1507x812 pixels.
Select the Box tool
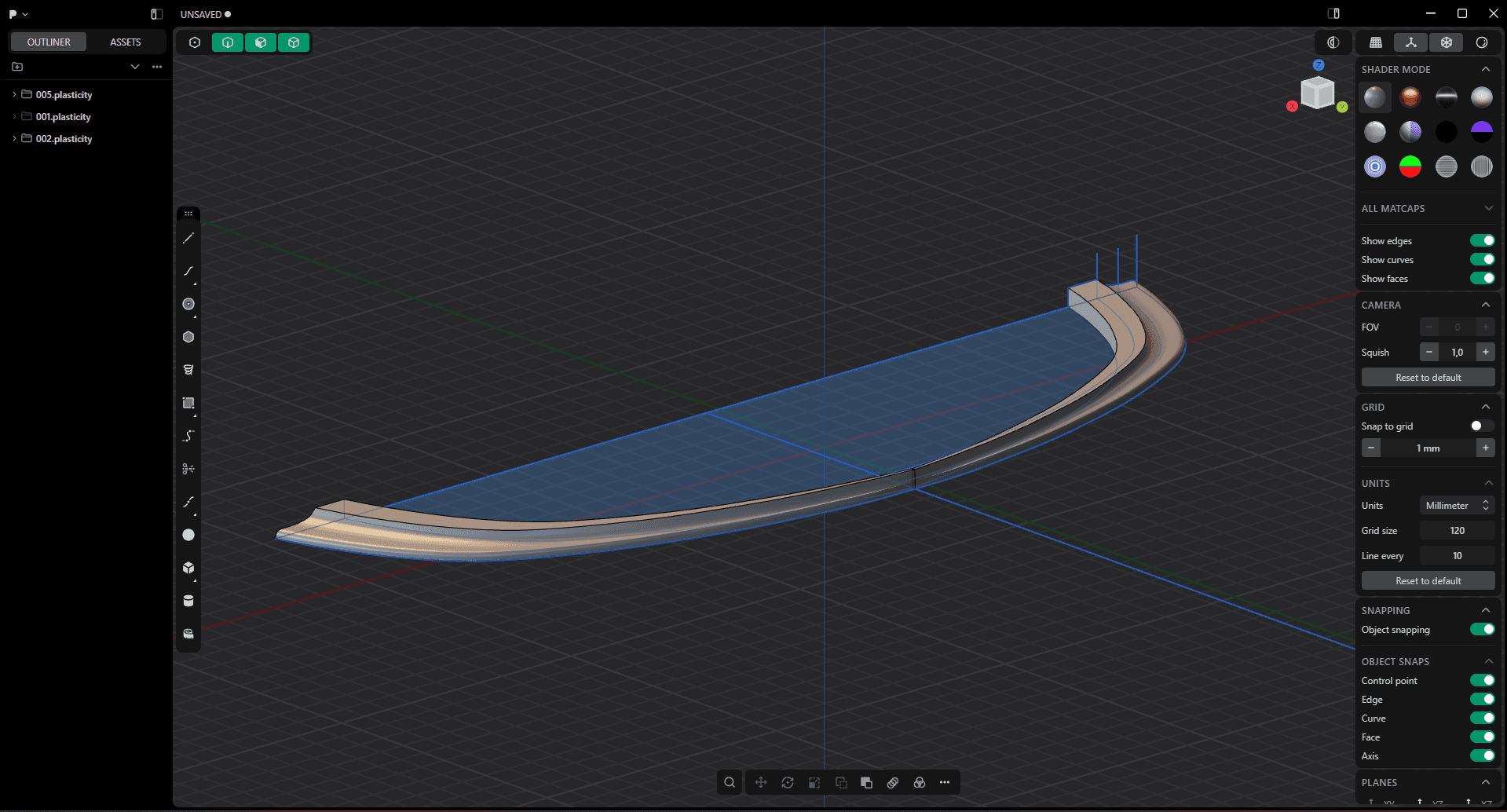point(188,568)
